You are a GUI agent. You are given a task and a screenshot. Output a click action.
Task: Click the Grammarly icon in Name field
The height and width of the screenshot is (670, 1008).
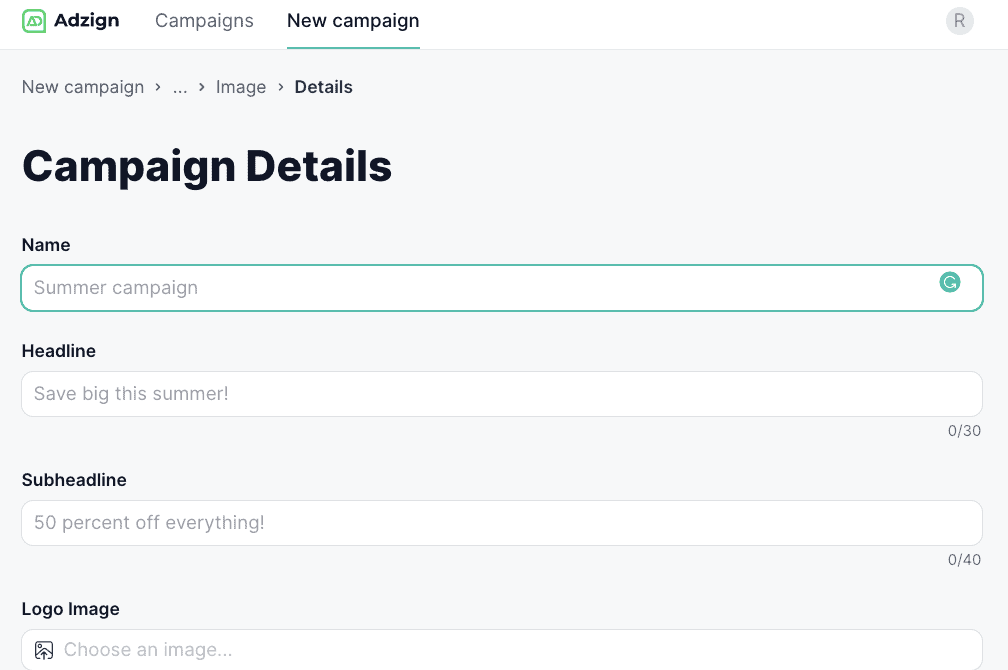click(x=949, y=283)
